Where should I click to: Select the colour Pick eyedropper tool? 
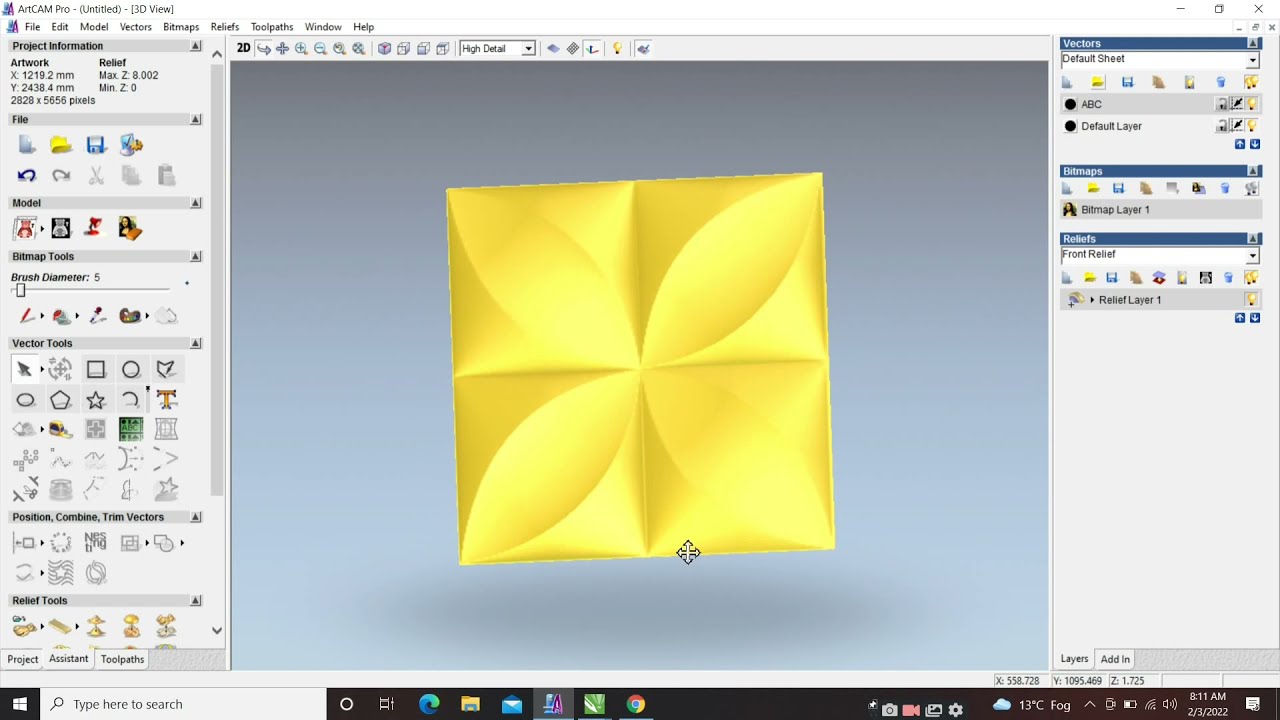point(97,316)
